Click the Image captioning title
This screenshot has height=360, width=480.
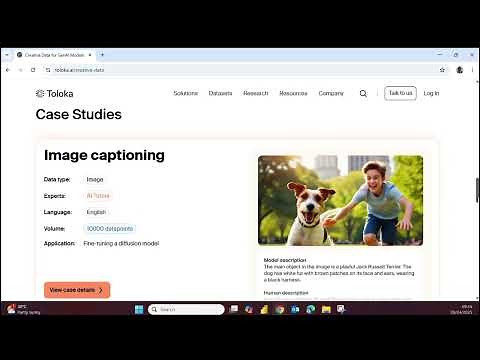point(104,155)
